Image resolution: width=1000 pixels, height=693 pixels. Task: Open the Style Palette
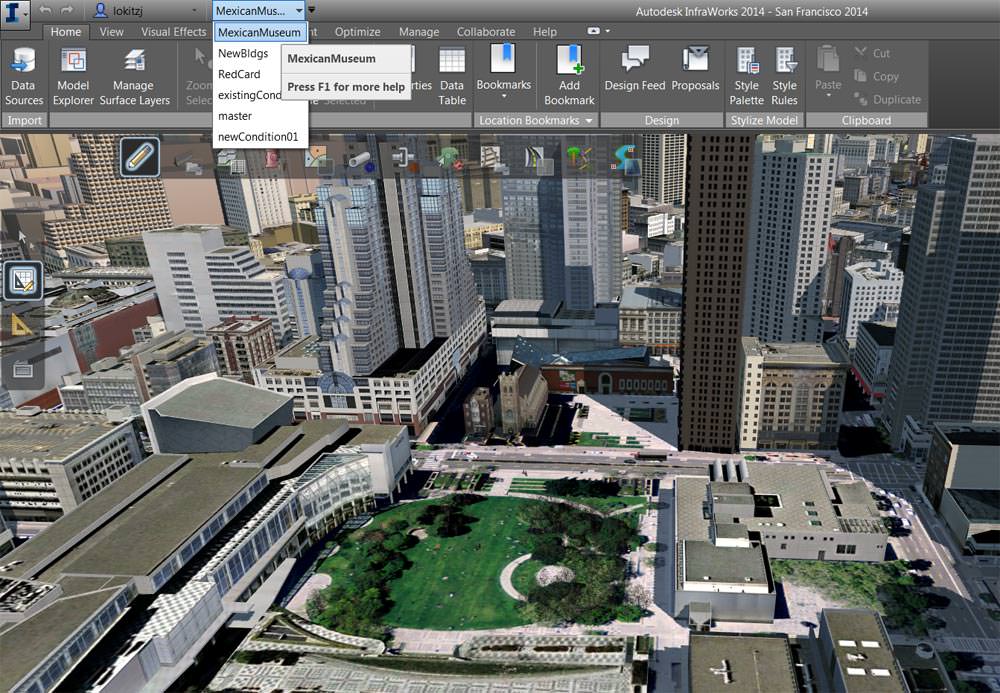746,77
